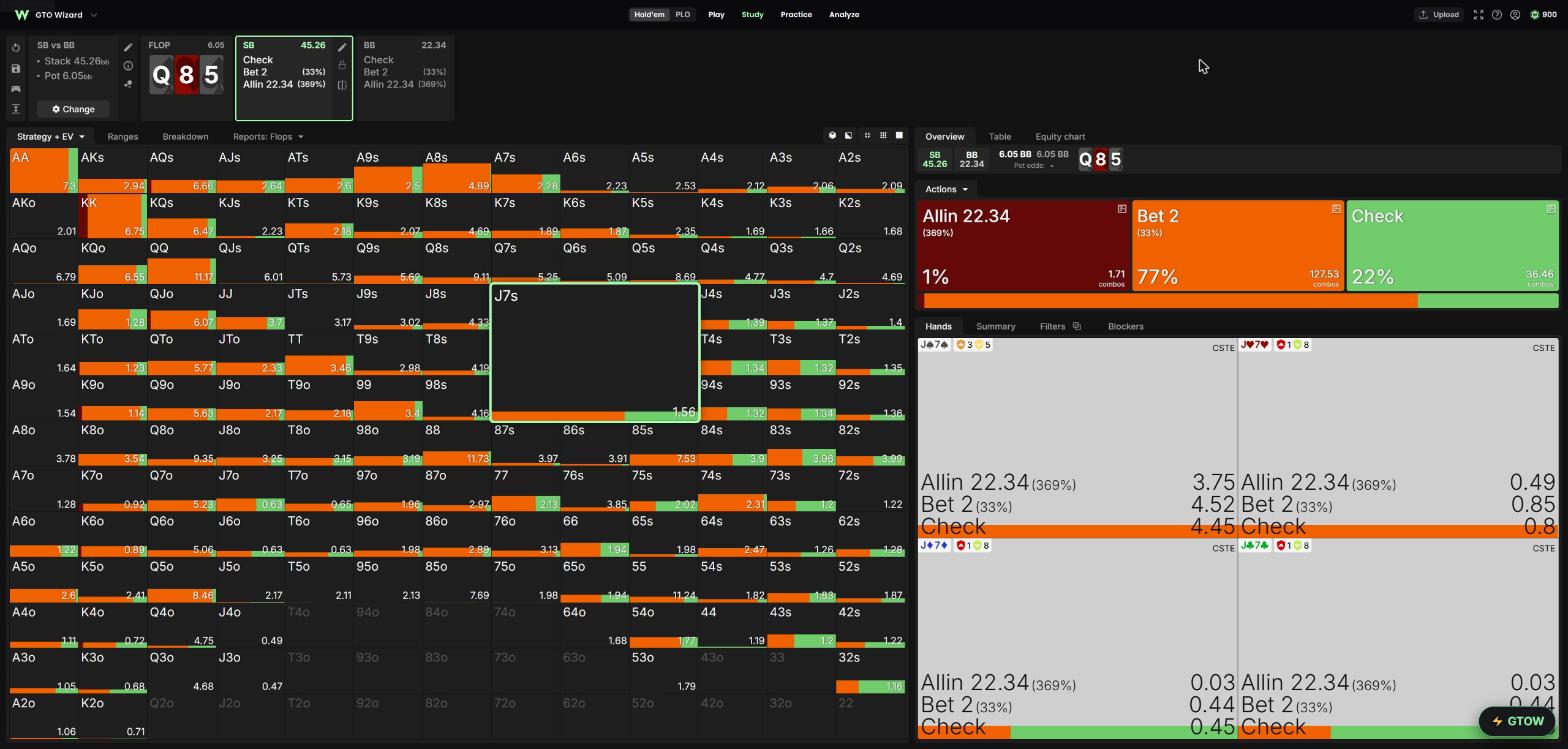Screen dimensions: 1568x749
Task: Switch game type to PLO
Action: click(683, 15)
